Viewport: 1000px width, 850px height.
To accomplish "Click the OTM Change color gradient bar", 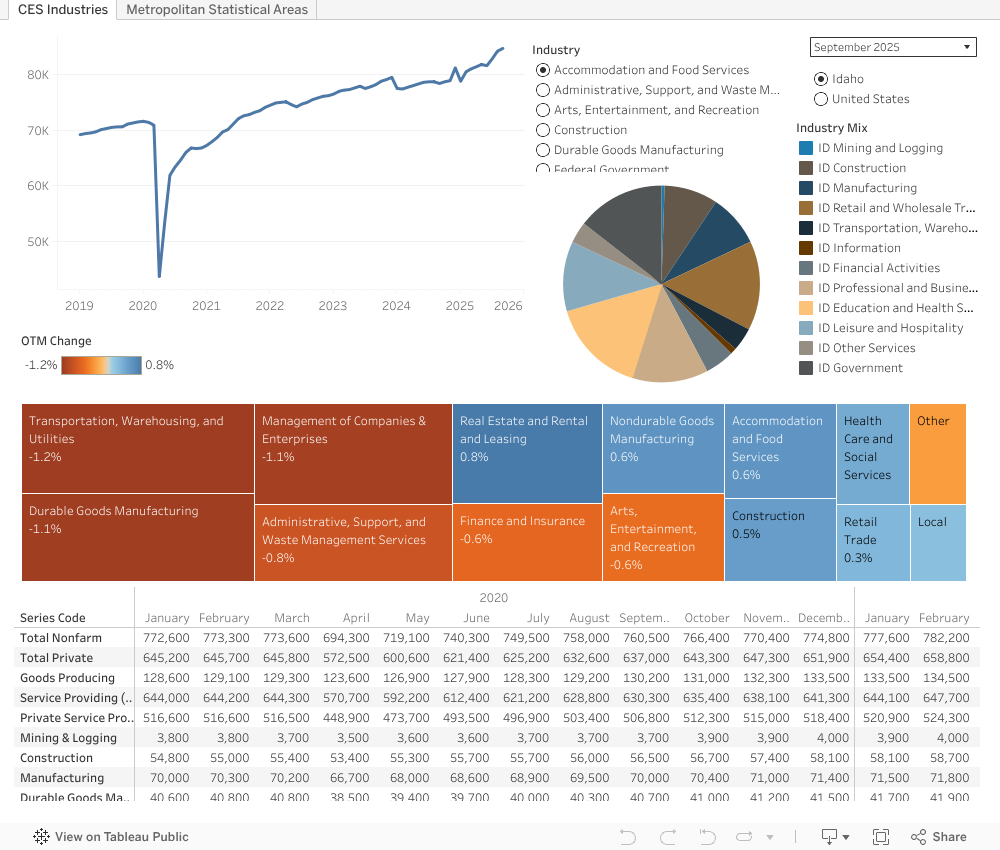I will 101,365.
